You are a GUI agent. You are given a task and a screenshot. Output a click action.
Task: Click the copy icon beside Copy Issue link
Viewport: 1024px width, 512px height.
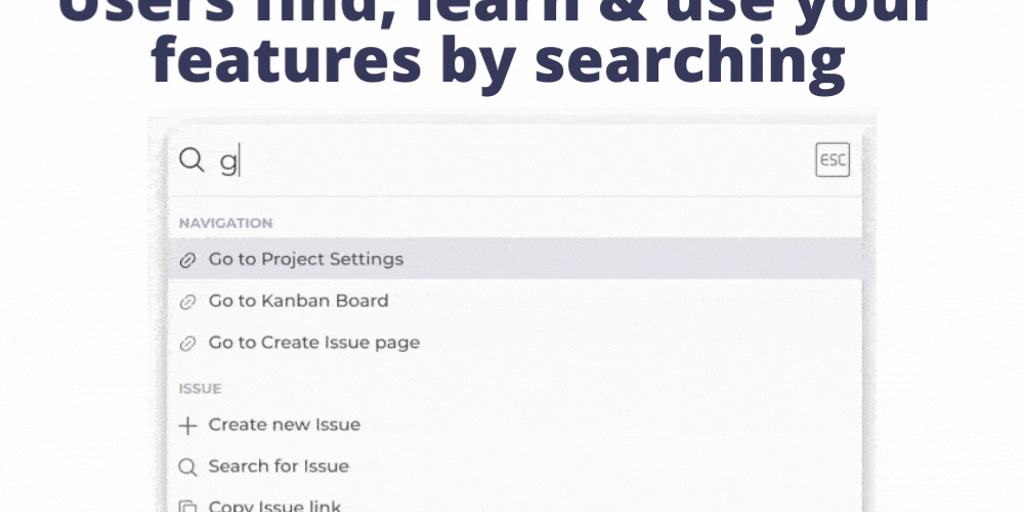(x=187, y=506)
